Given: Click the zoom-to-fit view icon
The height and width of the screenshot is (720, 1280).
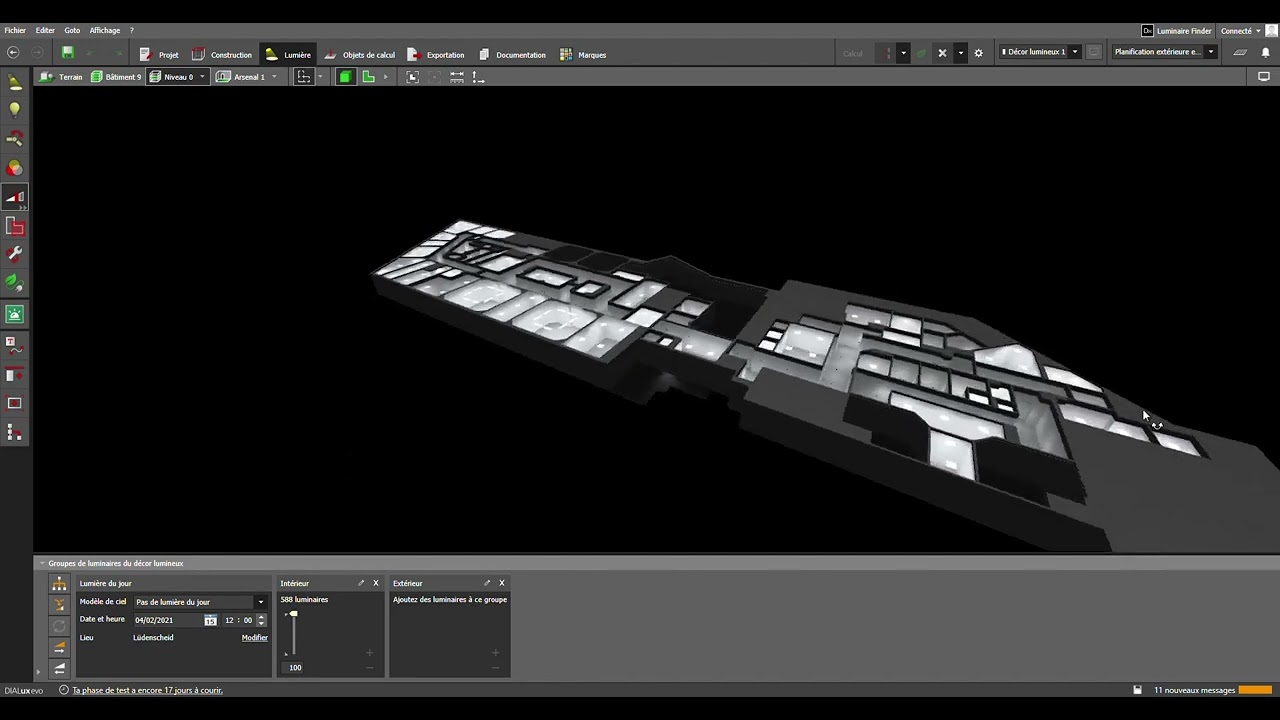Looking at the screenshot, I should click(x=412, y=77).
